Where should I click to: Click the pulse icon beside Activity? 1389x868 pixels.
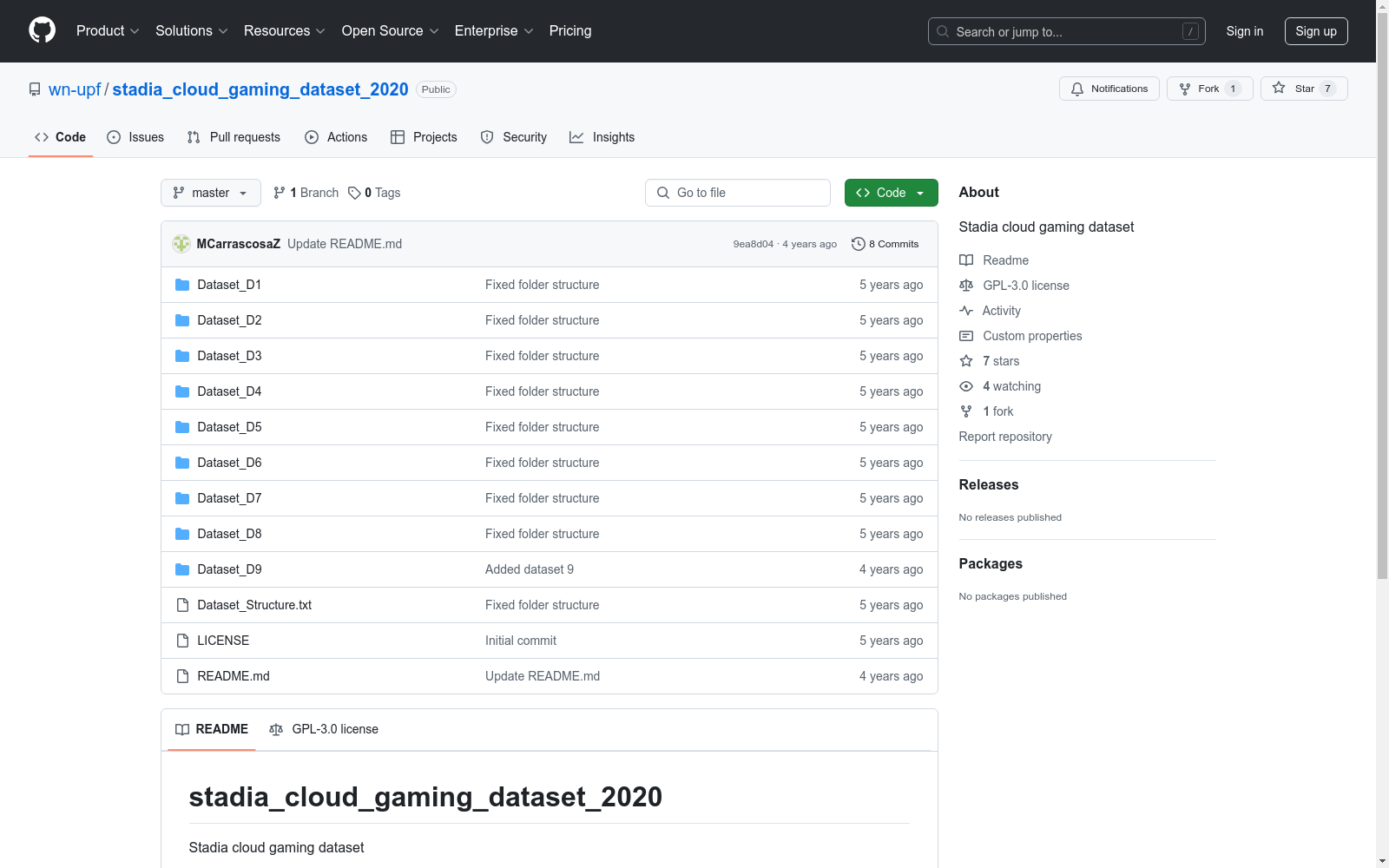pos(966,311)
